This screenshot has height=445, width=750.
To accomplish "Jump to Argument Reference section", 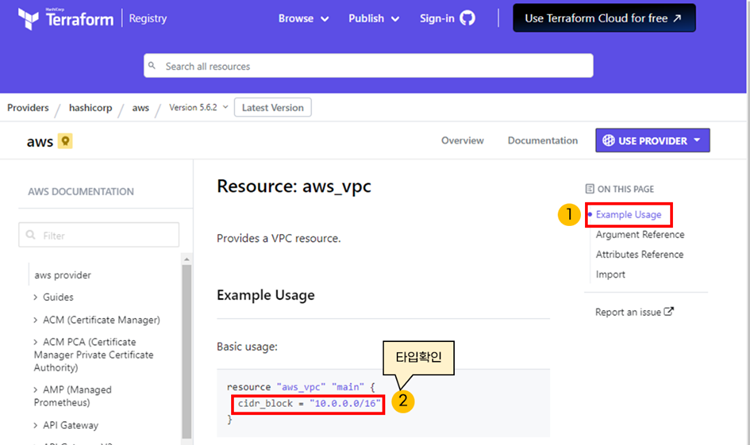I will pyautogui.click(x=640, y=234).
